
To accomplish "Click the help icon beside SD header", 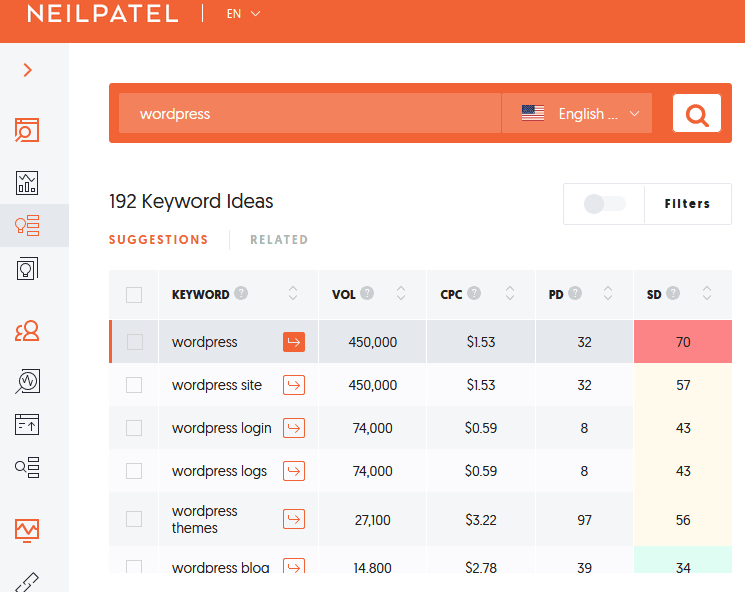I will 673,293.
